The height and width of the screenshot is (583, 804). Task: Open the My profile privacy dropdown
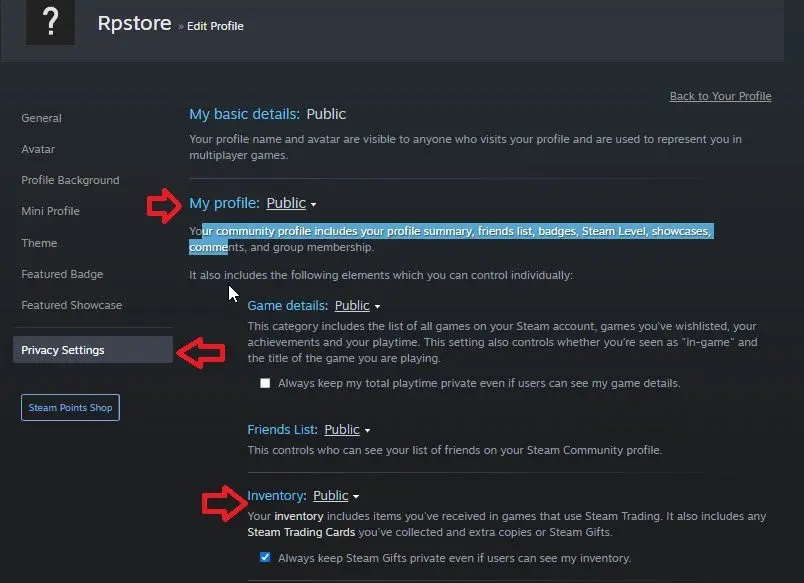291,204
